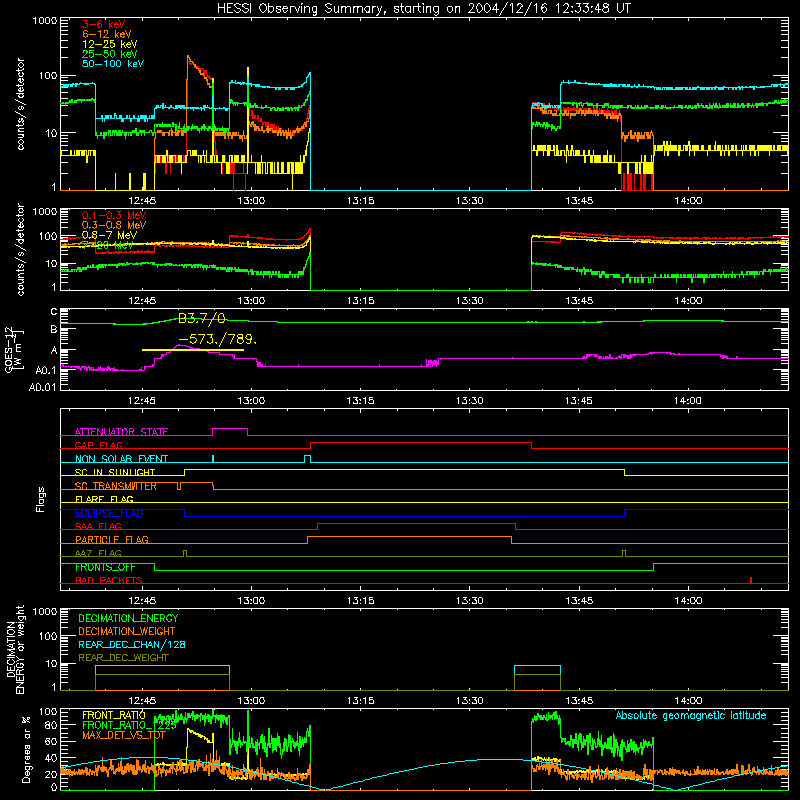Select the orange MAX_DET_VS_TOT legend label

click(123, 735)
